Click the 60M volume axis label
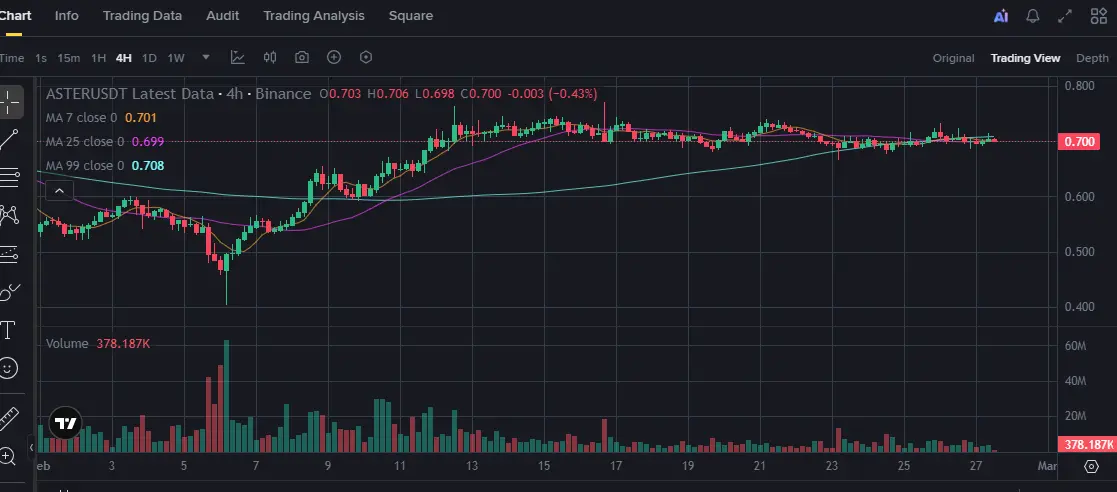This screenshot has width=1117, height=492. (1075, 346)
